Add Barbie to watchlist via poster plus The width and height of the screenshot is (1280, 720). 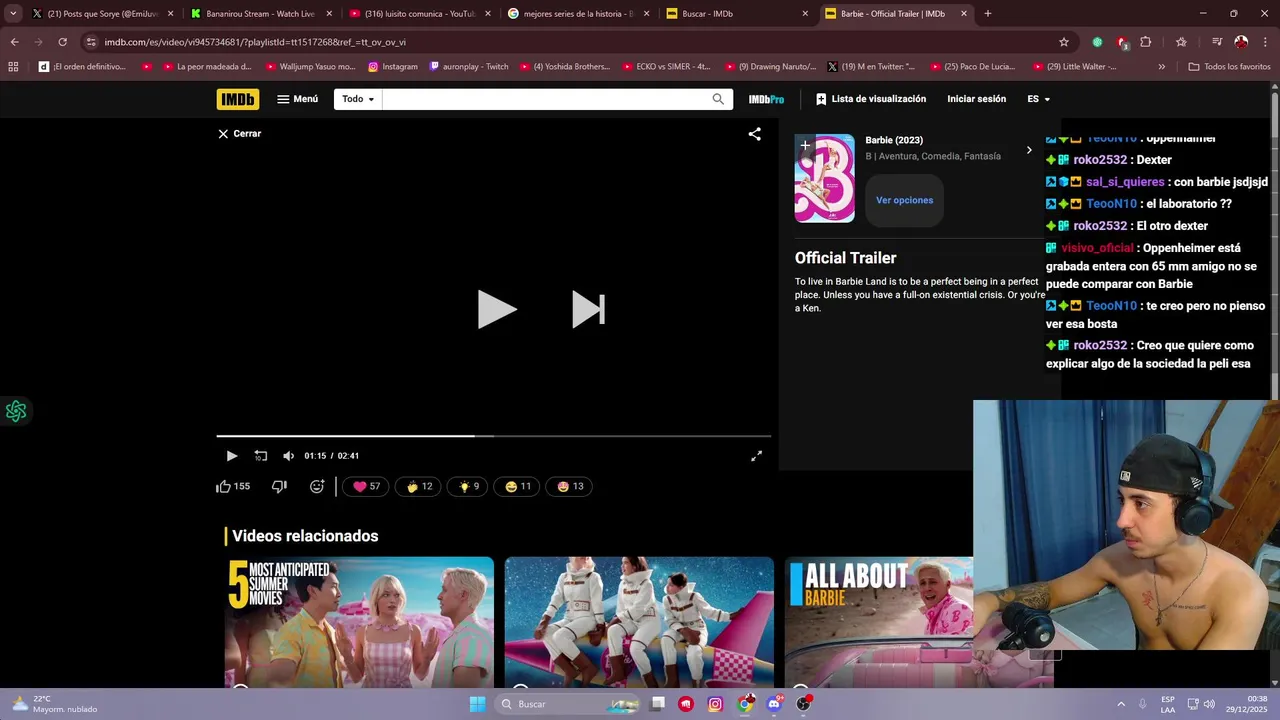click(805, 146)
